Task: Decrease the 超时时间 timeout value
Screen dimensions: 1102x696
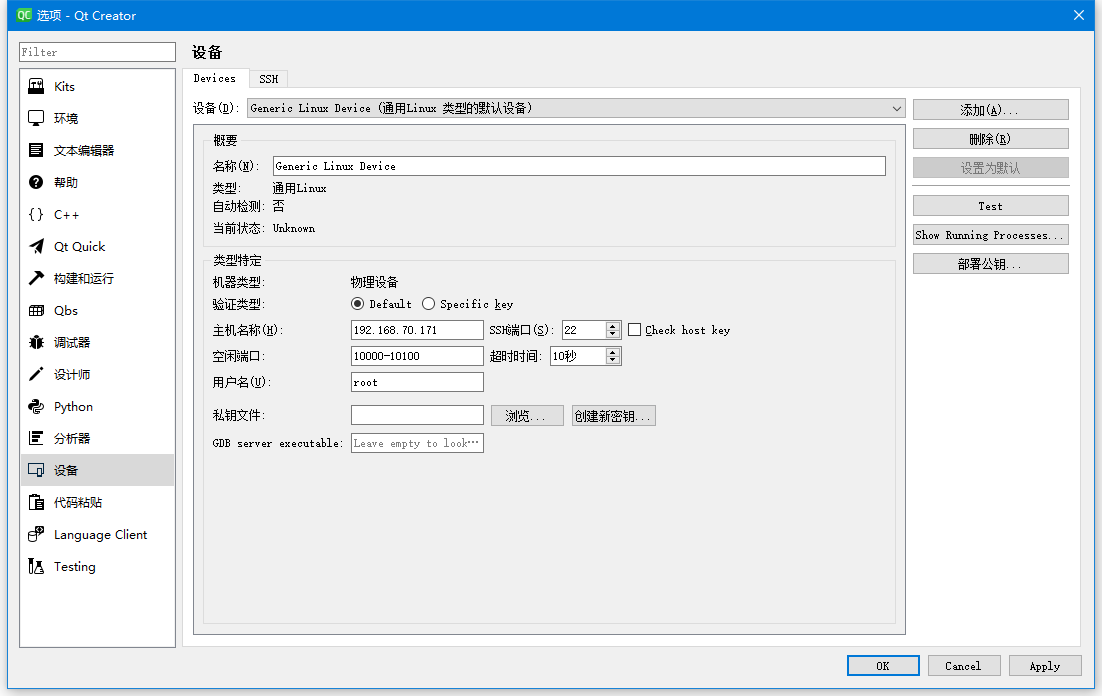Action: (613, 360)
